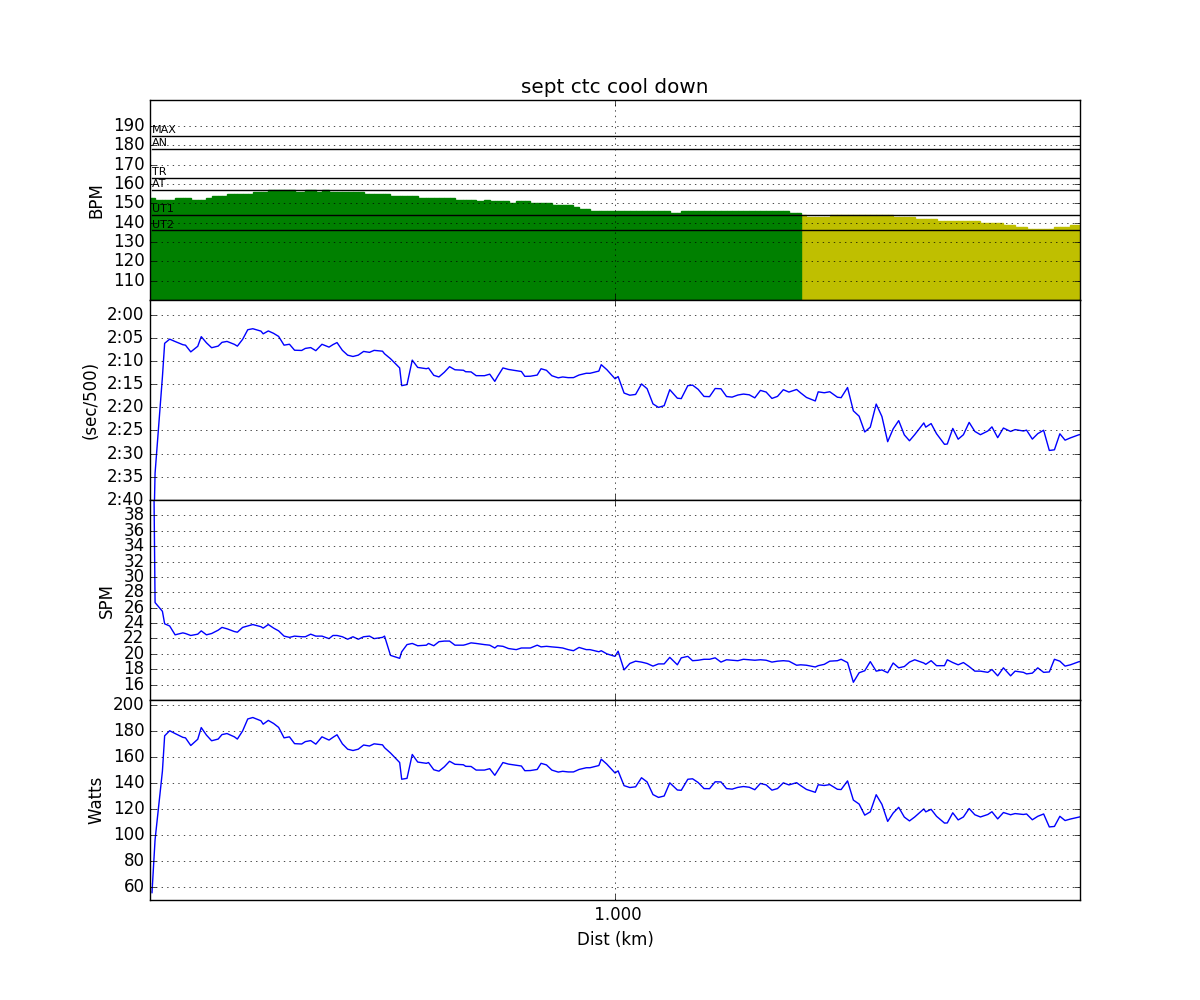1200x1000 pixels.
Task: Click the SPM y-axis label
Action: [x=106, y=601]
